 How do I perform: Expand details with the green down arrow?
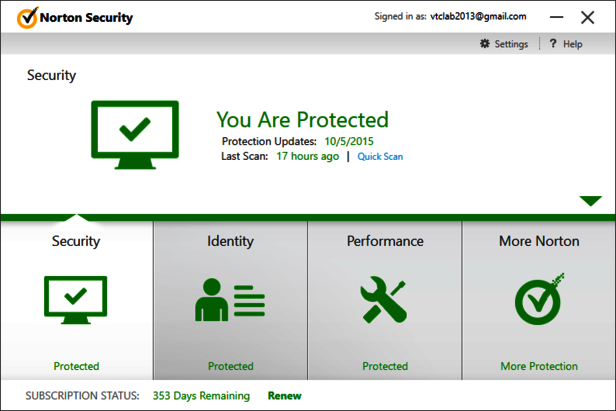coord(590,201)
